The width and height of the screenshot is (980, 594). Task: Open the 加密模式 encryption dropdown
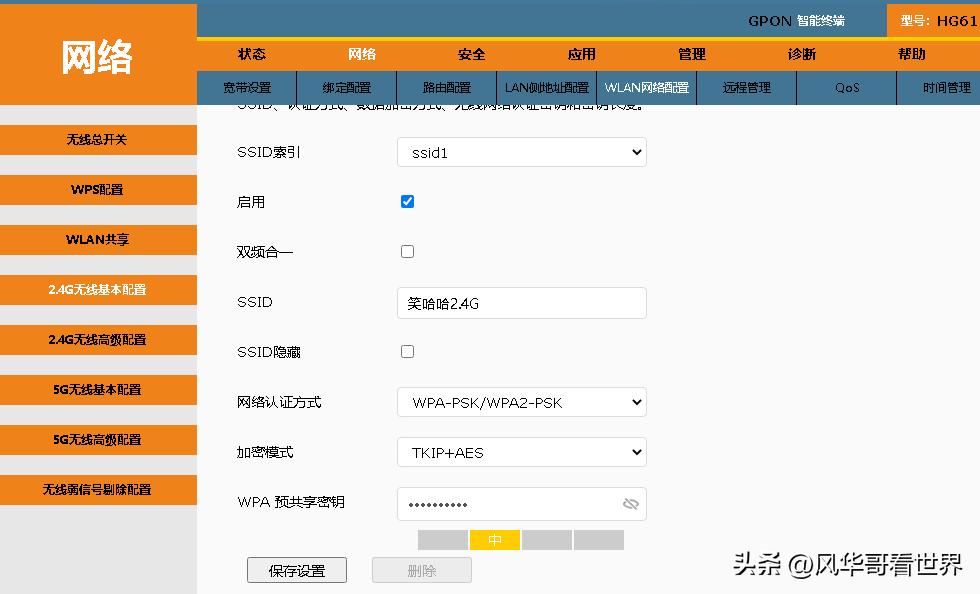(x=521, y=452)
